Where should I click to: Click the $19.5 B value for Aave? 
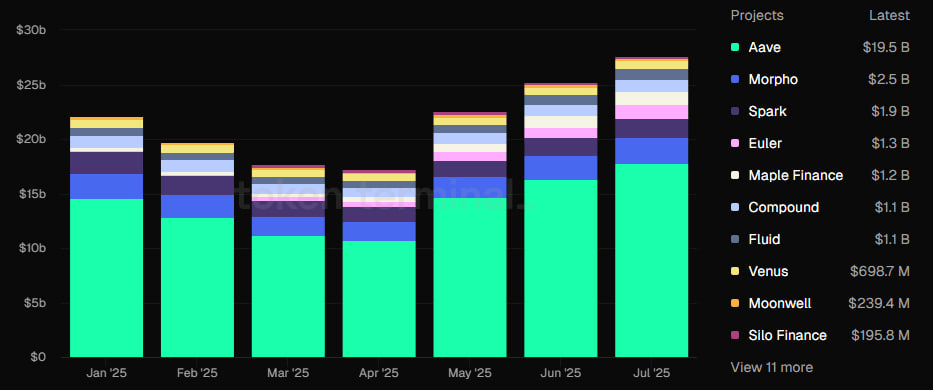pos(886,48)
